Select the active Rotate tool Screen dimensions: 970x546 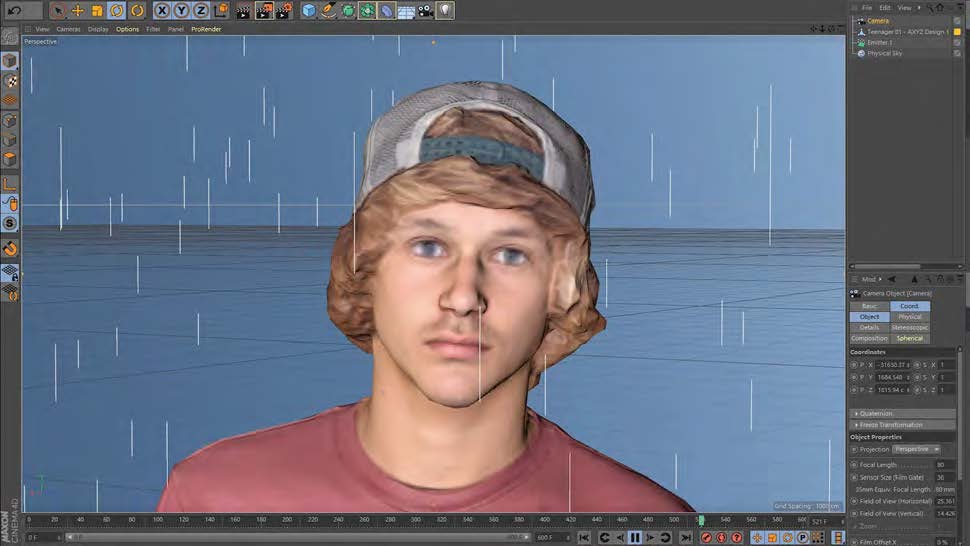coord(116,11)
